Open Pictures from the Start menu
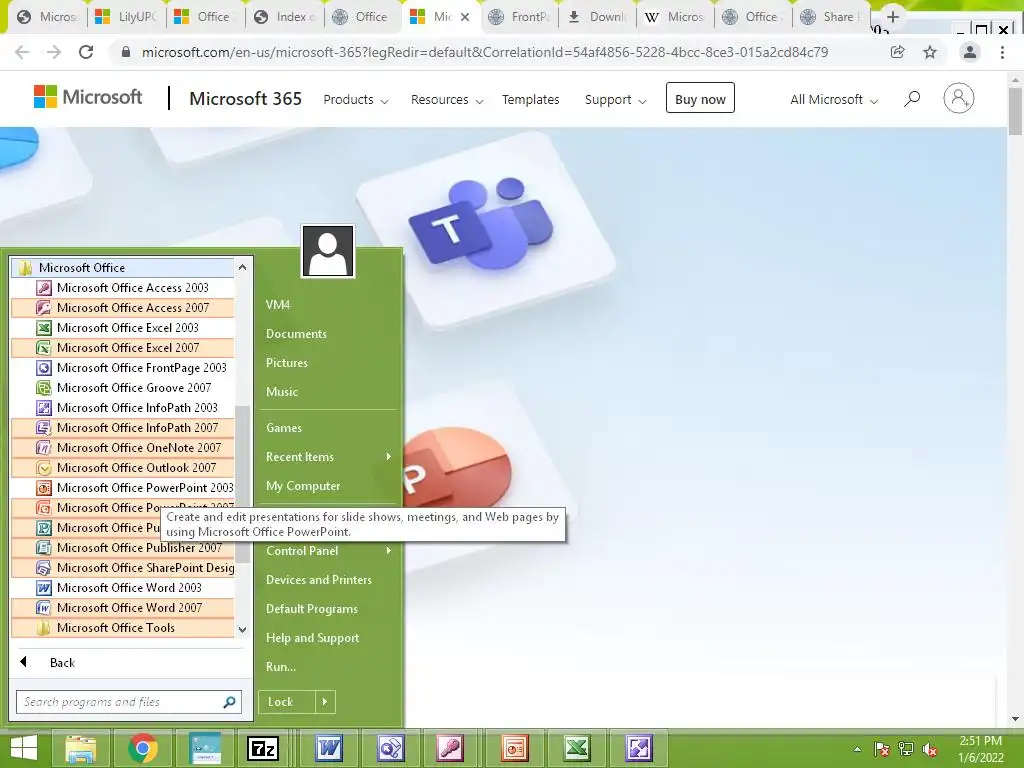1024x768 pixels. pyautogui.click(x=287, y=363)
